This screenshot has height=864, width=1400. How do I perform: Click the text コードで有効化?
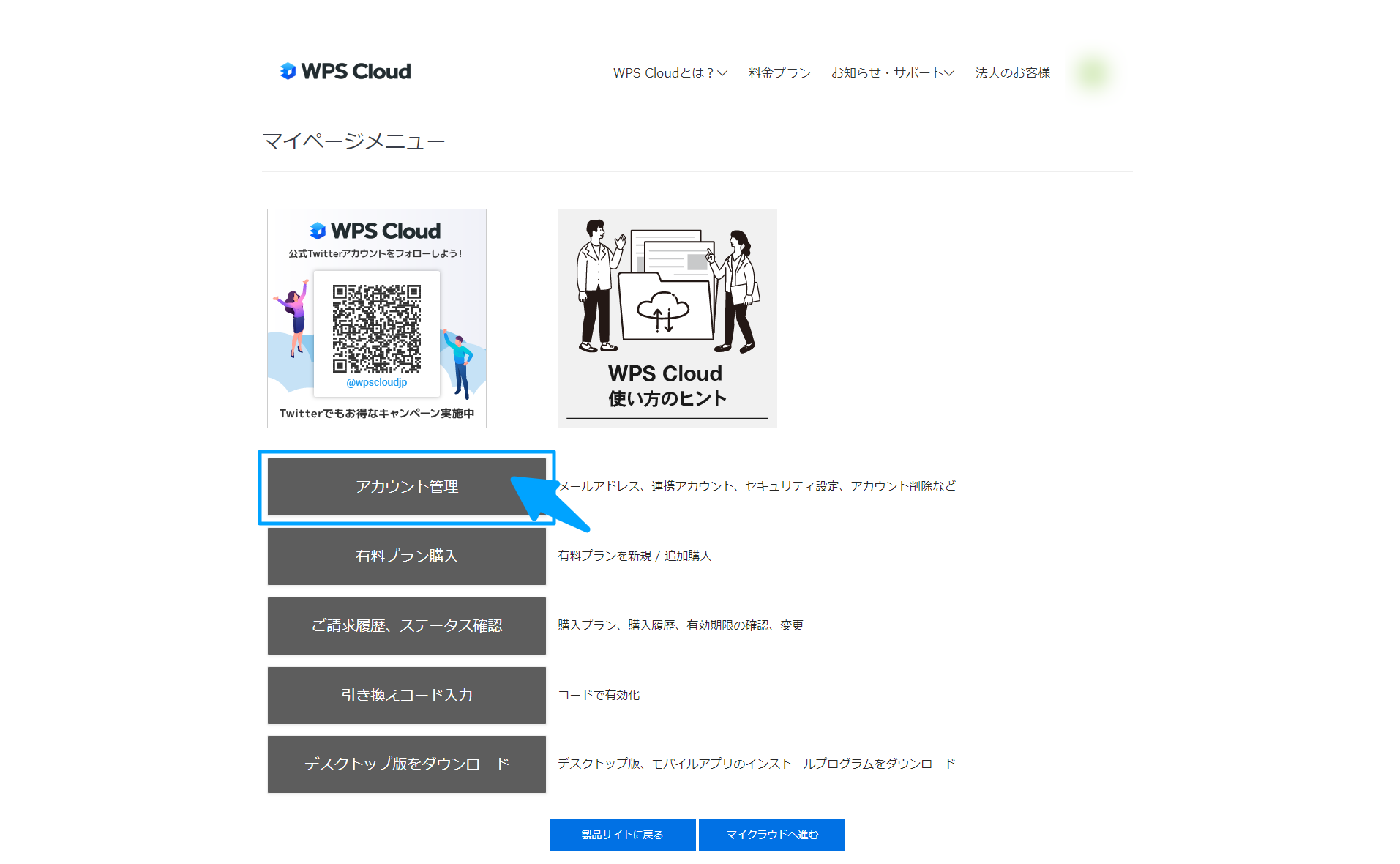[599, 695]
